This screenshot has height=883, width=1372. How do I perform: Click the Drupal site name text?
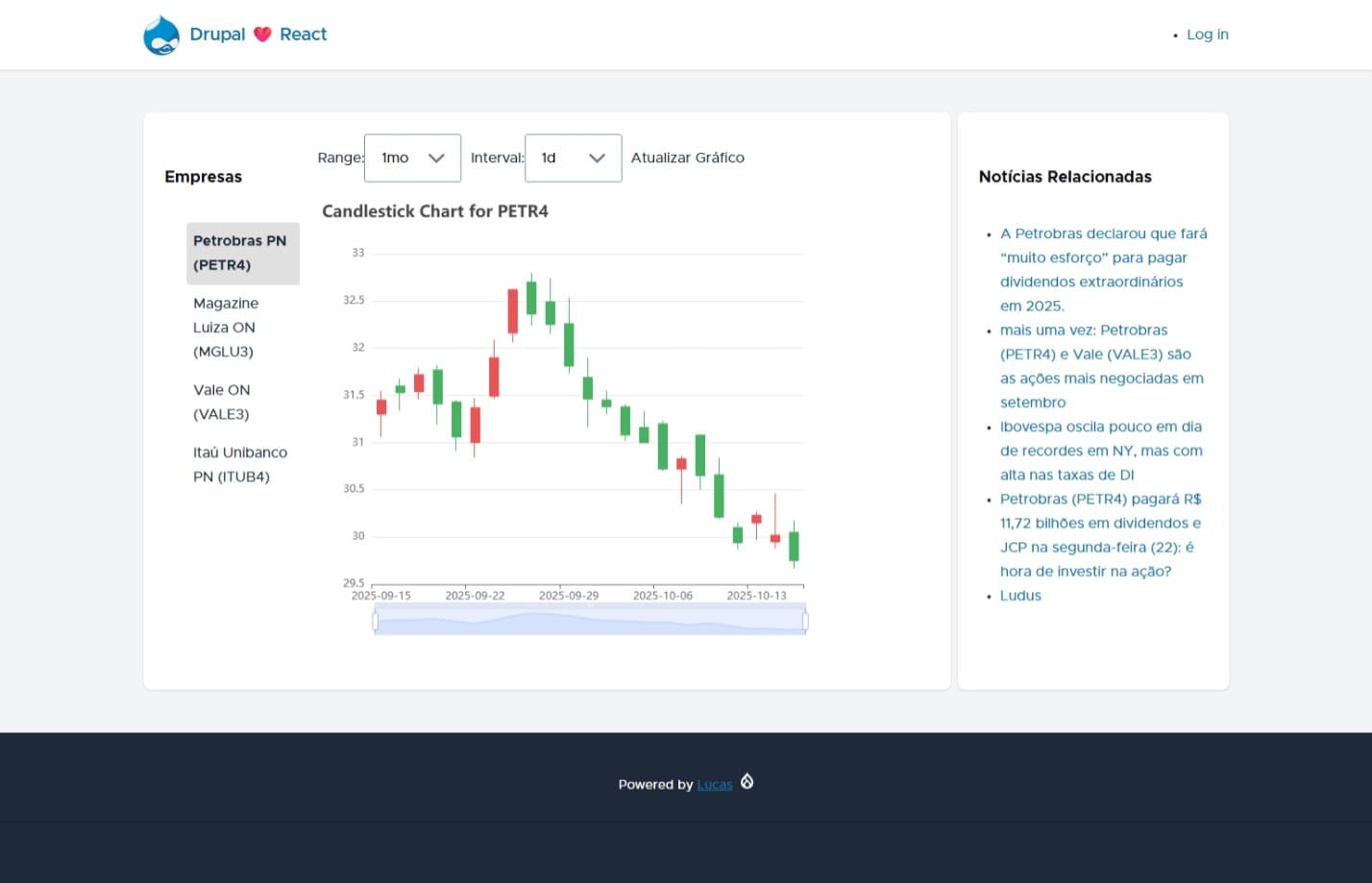pos(217,35)
